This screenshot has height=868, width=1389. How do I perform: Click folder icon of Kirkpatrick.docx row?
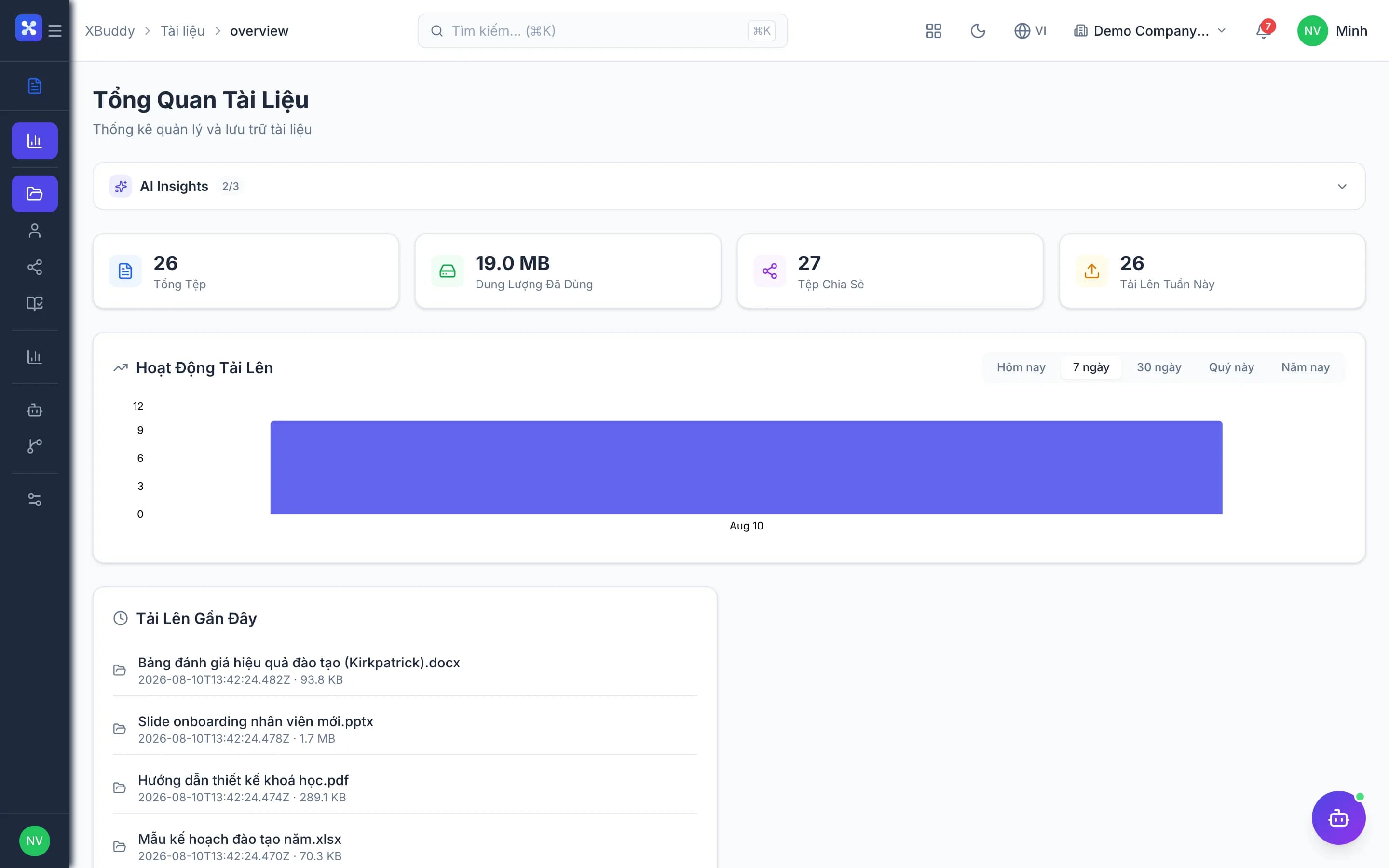pyautogui.click(x=120, y=670)
